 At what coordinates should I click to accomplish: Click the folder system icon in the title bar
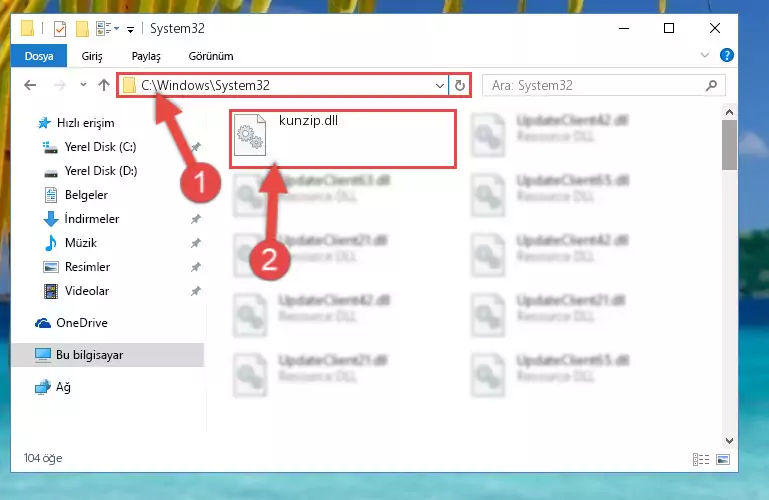[27, 28]
